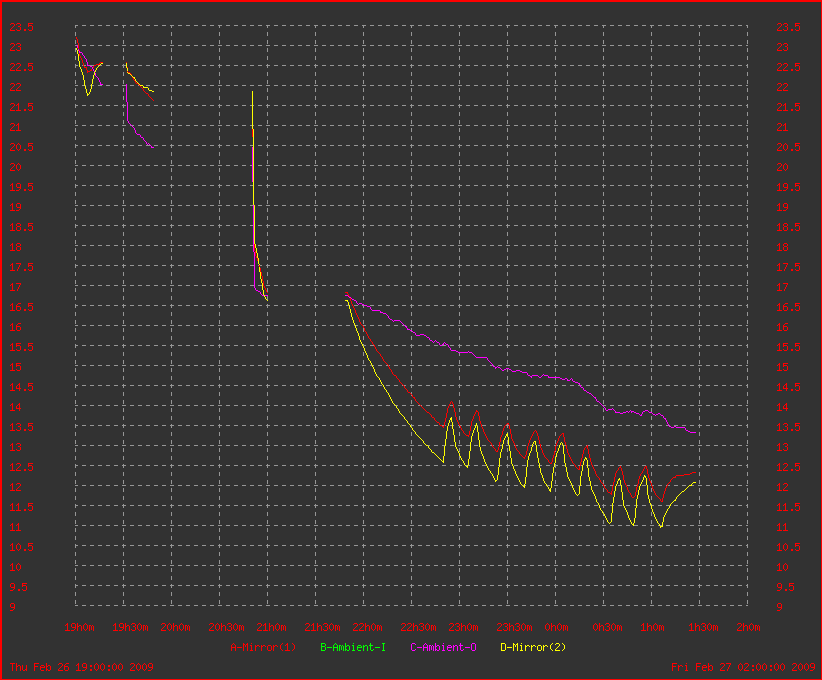Select the 1h0m time axis label
Viewport: 822px width, 680px height.
click(652, 628)
